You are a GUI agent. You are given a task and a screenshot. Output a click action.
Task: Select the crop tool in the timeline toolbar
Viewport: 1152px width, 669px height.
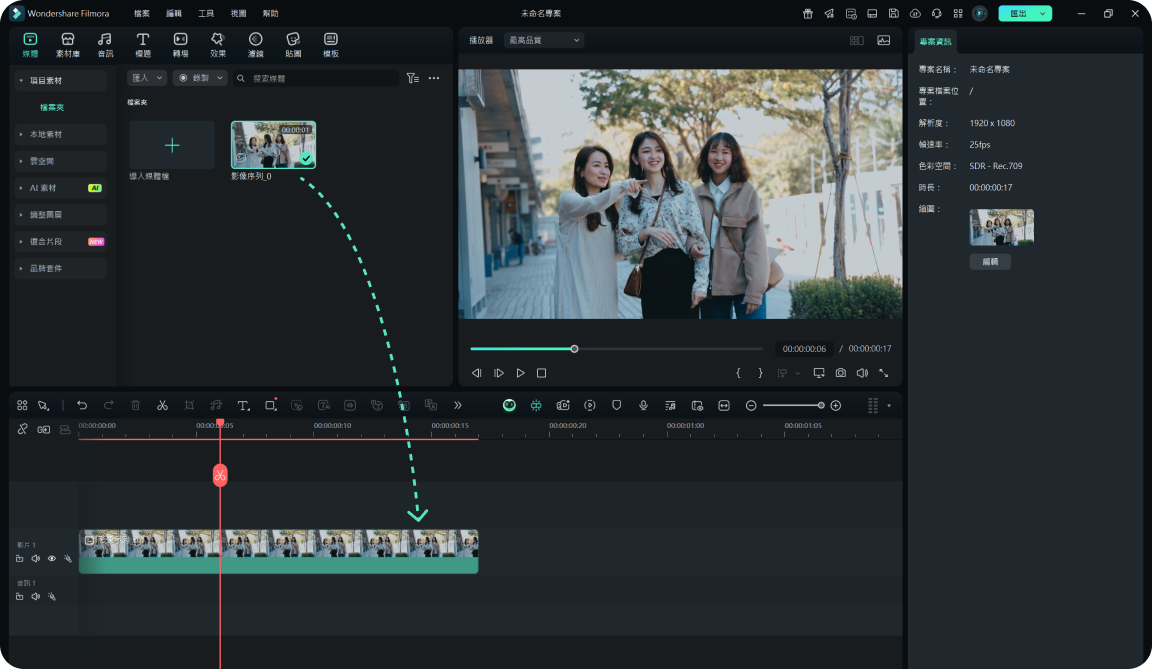pos(189,405)
